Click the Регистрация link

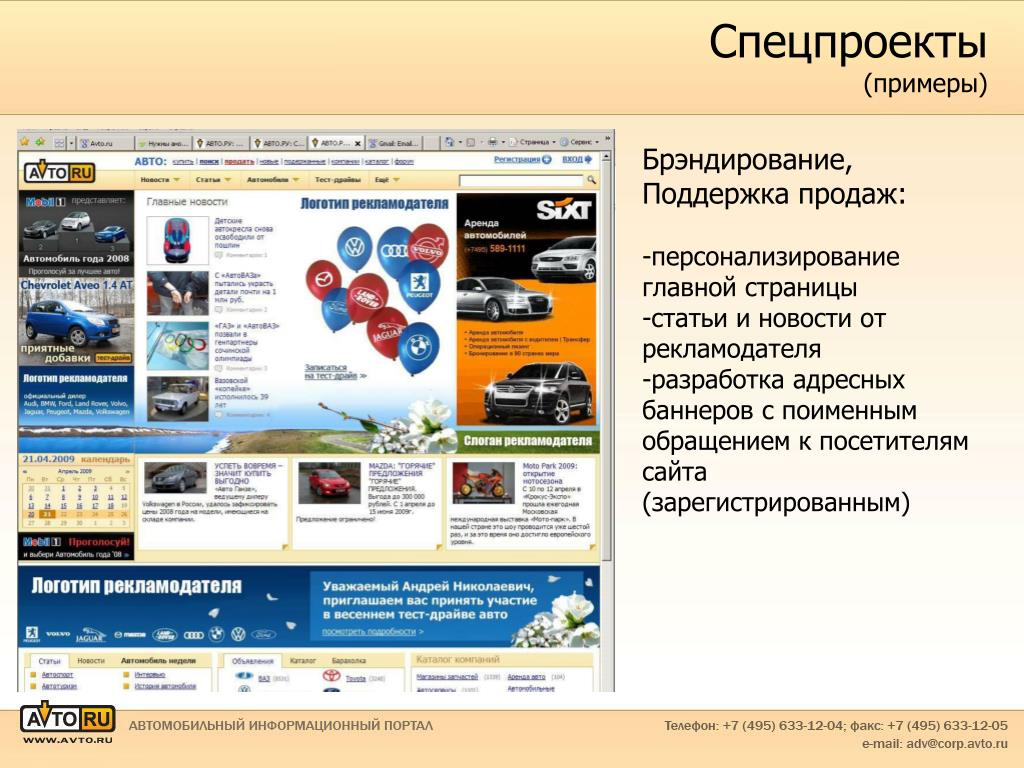[x=517, y=159]
